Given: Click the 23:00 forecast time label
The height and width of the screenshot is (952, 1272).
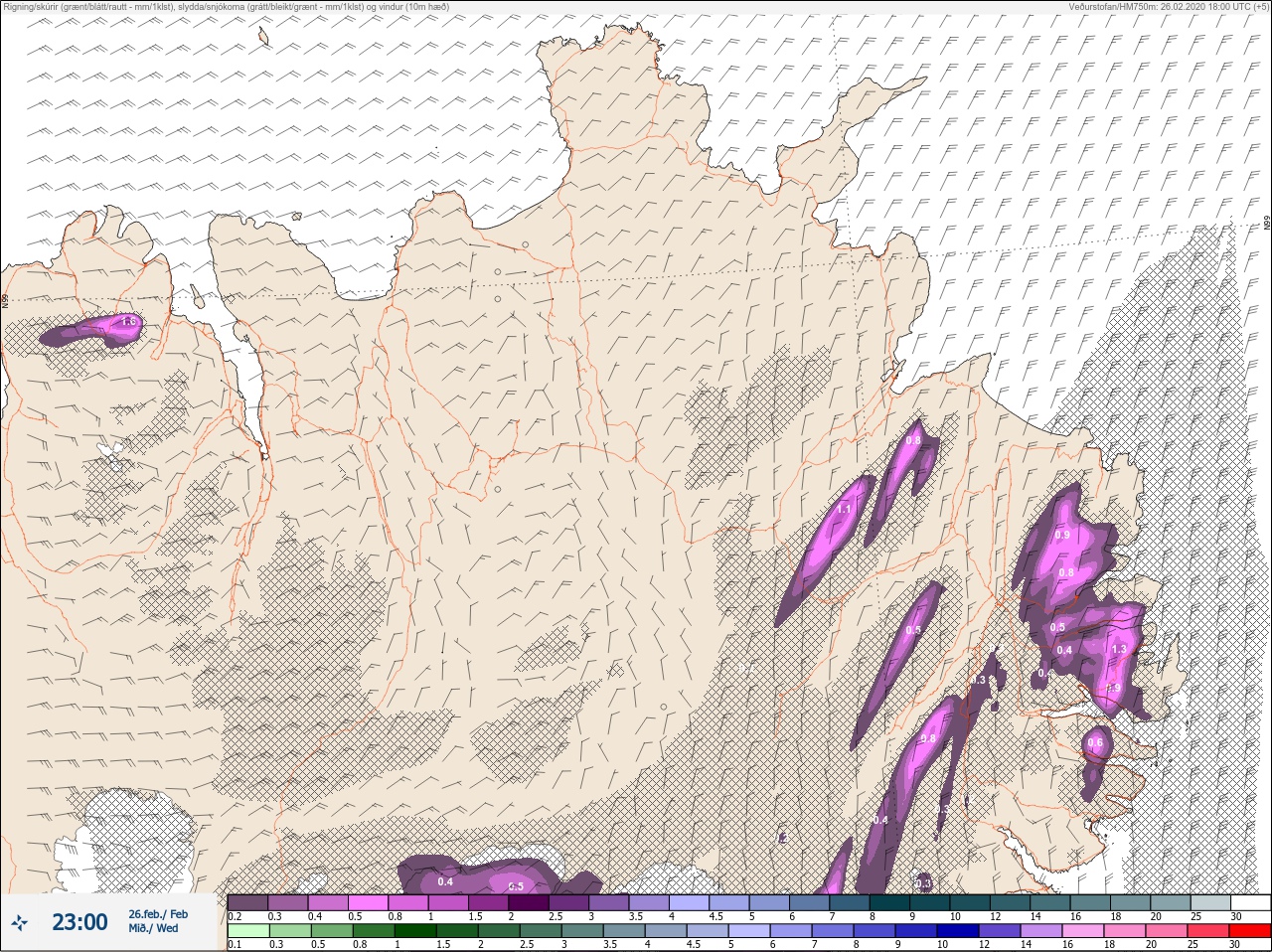Looking at the screenshot, I should pyautogui.click(x=79, y=922).
